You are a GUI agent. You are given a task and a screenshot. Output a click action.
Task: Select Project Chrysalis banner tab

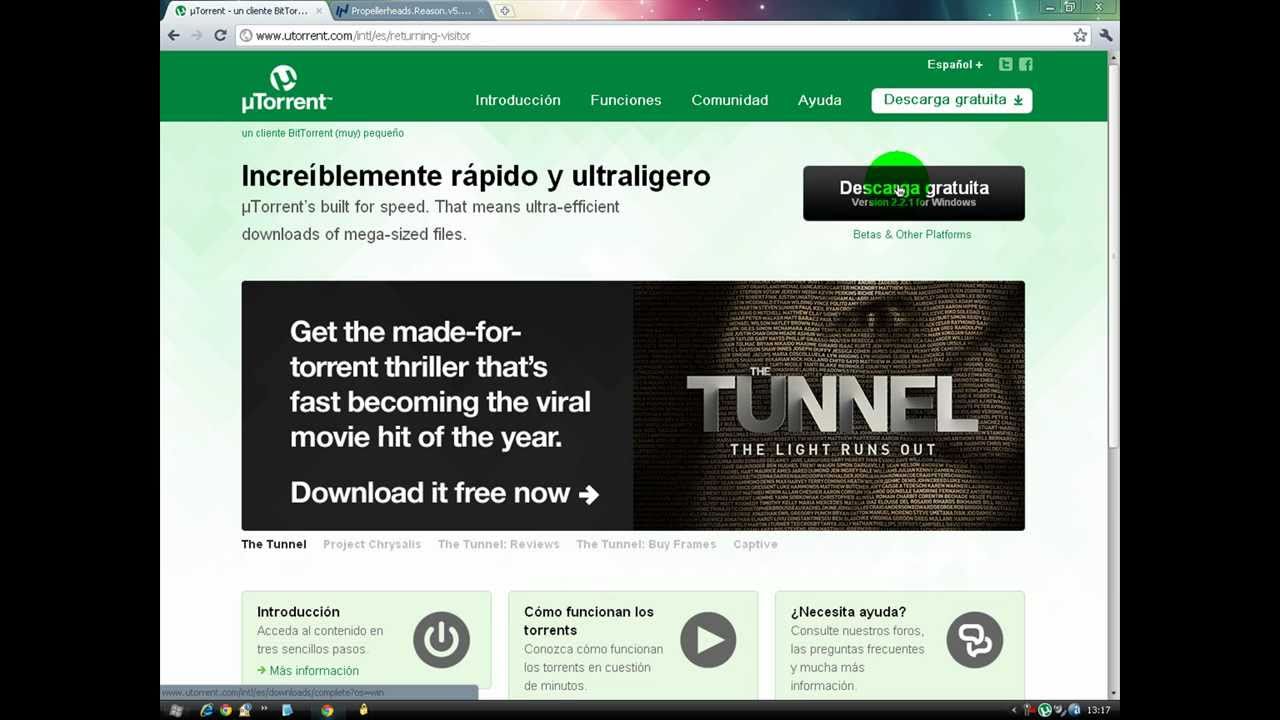pyautogui.click(x=372, y=544)
